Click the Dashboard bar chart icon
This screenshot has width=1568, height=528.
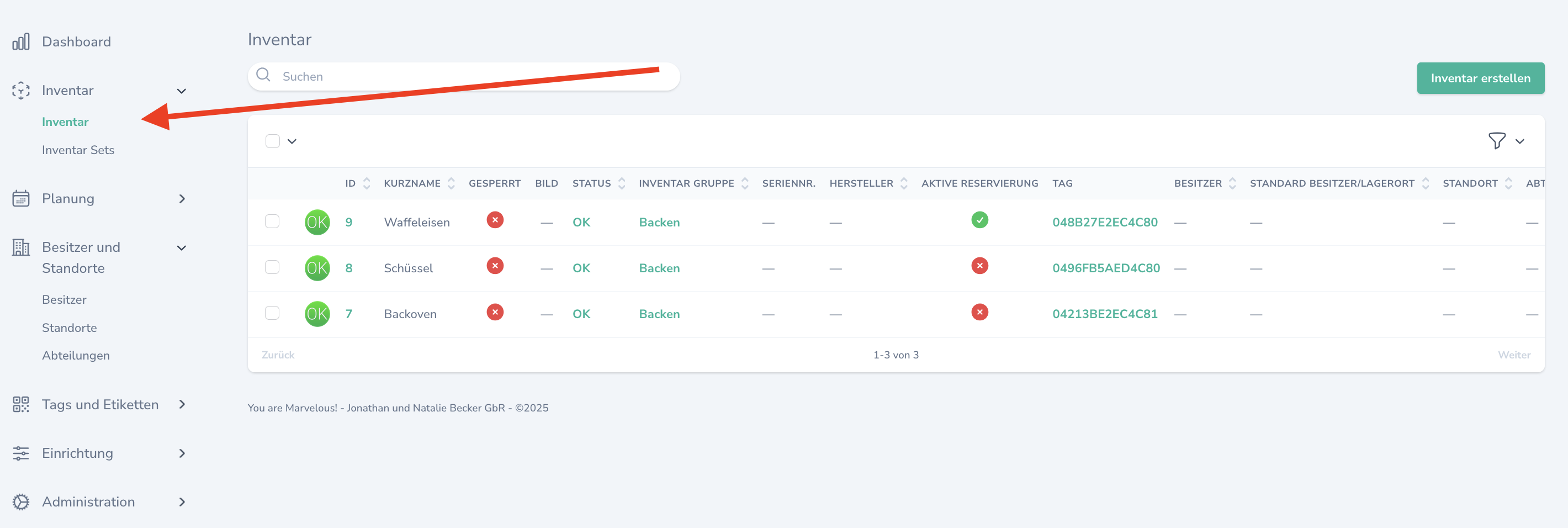pos(20,41)
